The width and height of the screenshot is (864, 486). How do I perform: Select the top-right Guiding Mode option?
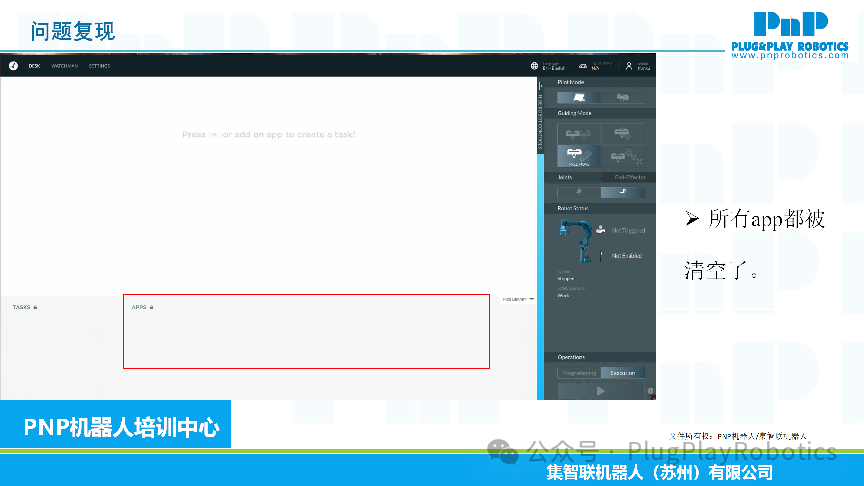tap(623, 134)
